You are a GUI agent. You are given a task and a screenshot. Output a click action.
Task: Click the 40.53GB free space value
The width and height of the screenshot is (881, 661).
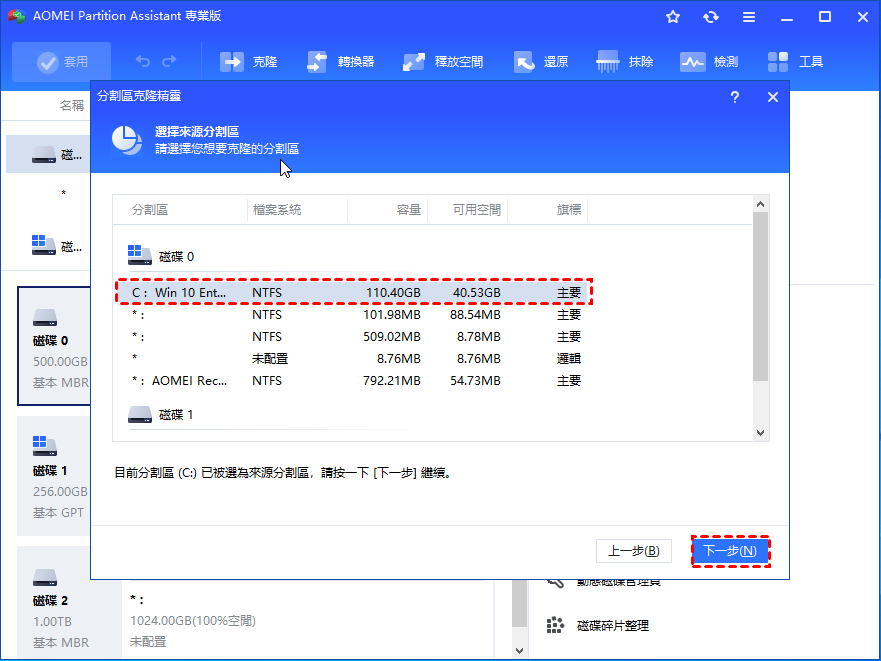click(476, 292)
